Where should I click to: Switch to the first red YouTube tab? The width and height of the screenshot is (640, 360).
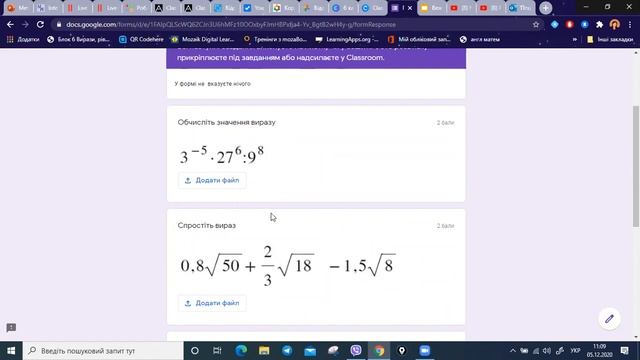click(x=460, y=8)
